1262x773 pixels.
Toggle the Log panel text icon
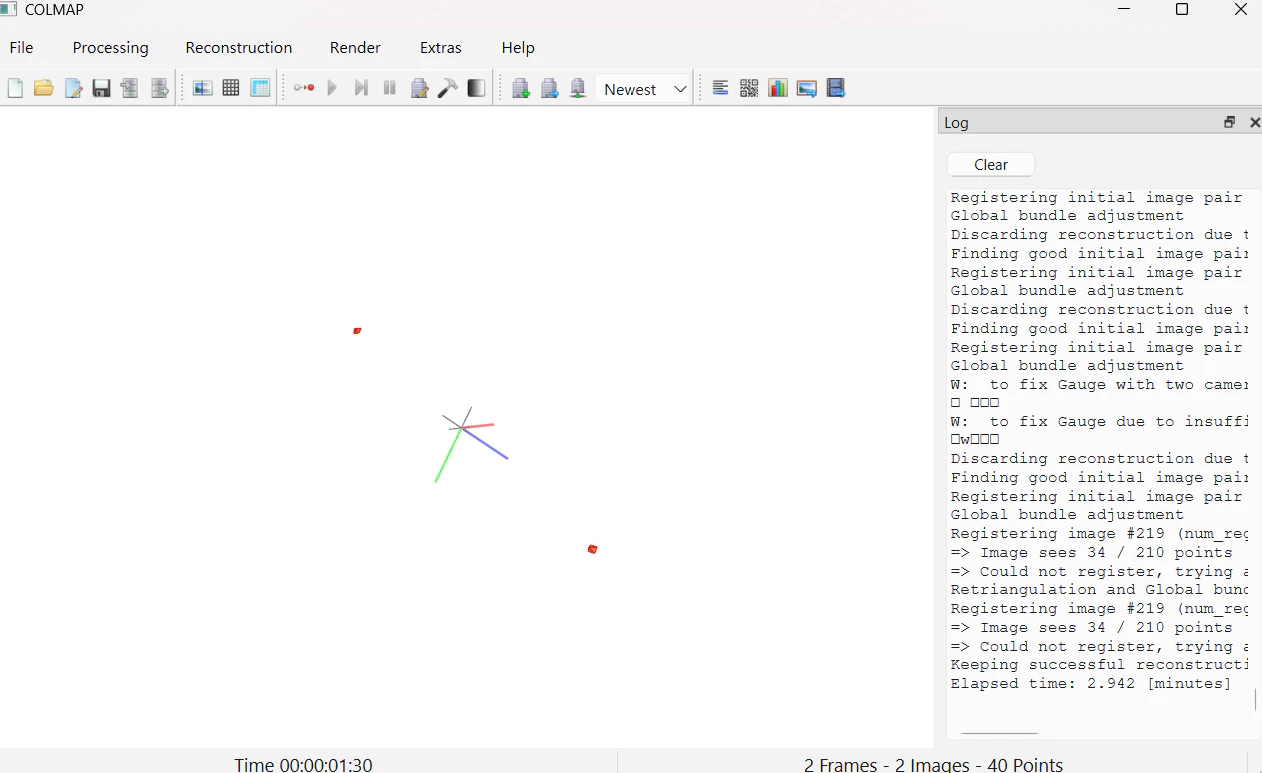(720, 89)
